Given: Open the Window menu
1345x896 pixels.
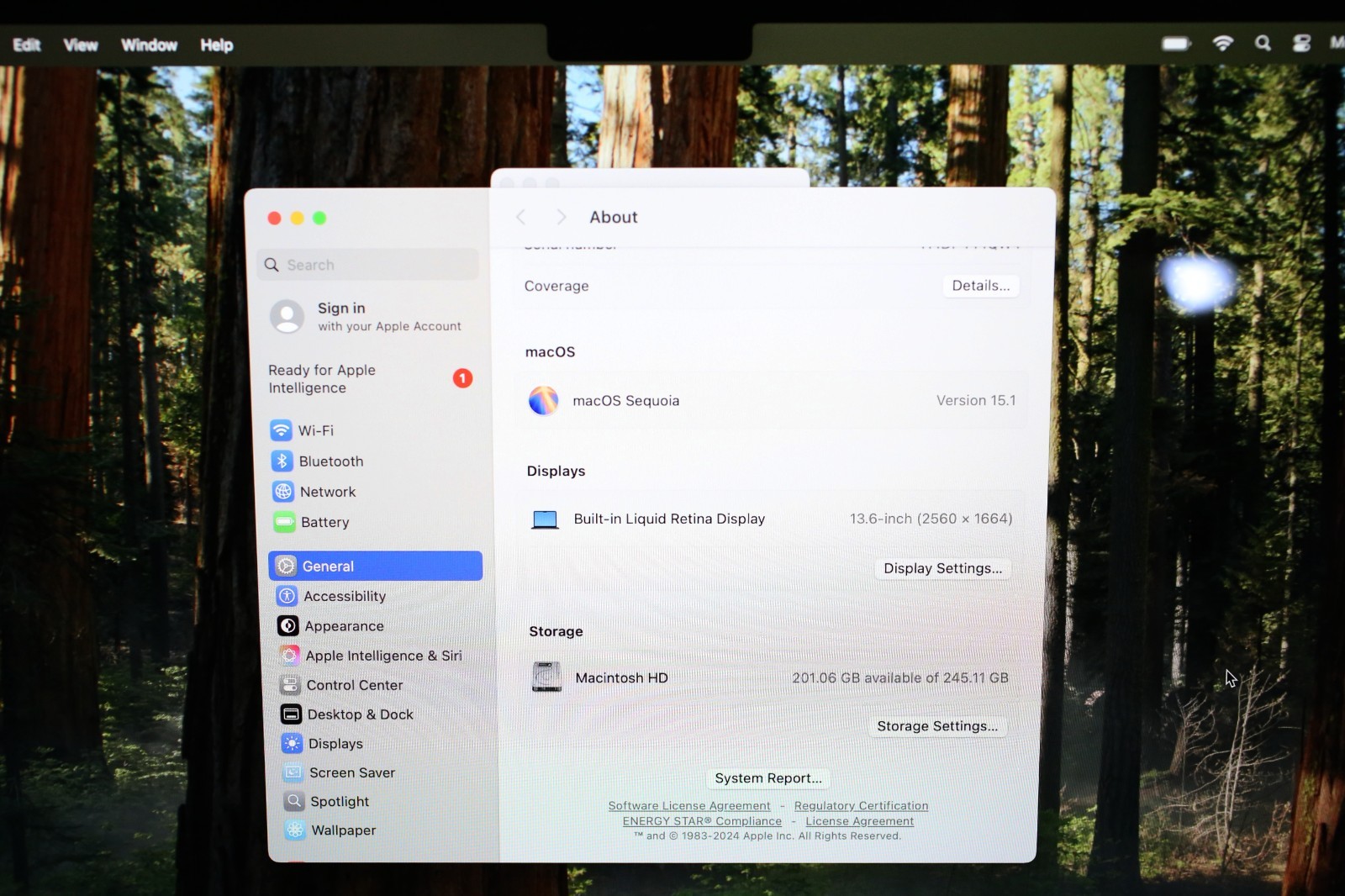Looking at the screenshot, I should coord(149,45).
